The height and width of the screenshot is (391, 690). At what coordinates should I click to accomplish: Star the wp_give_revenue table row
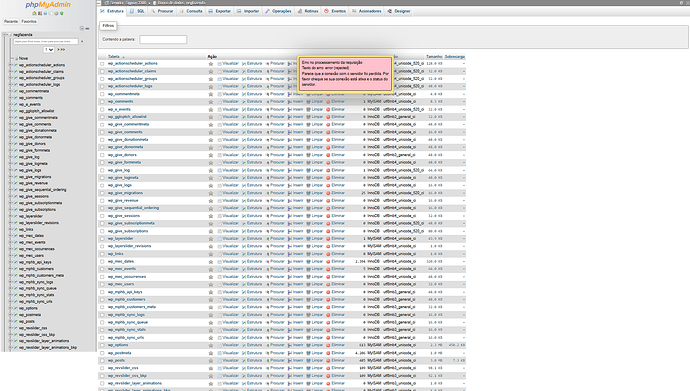pos(211,201)
